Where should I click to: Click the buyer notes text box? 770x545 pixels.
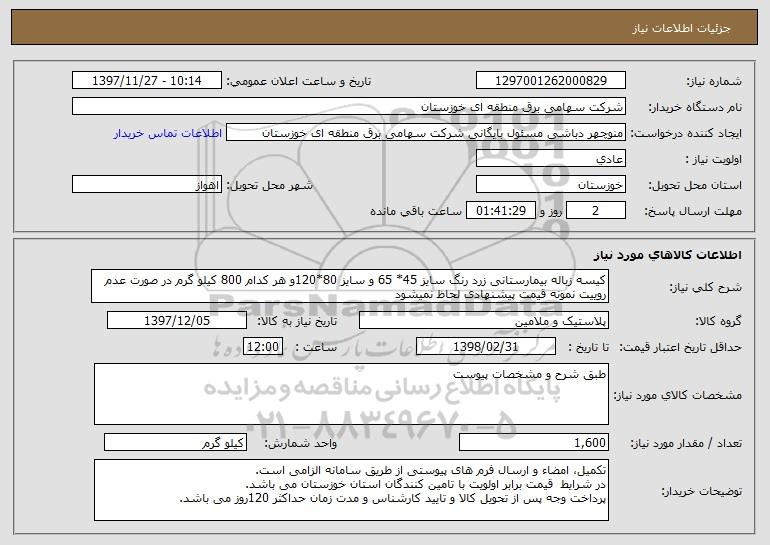(351, 490)
